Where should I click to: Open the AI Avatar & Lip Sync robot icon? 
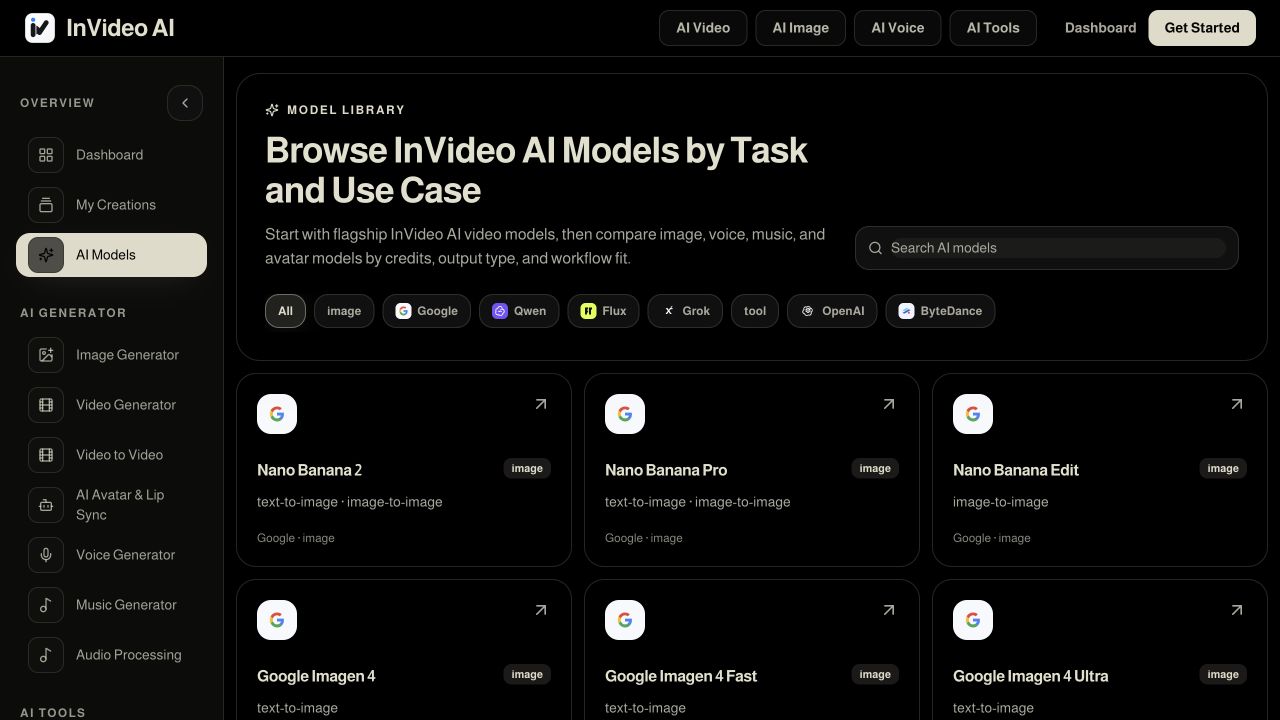pos(46,505)
